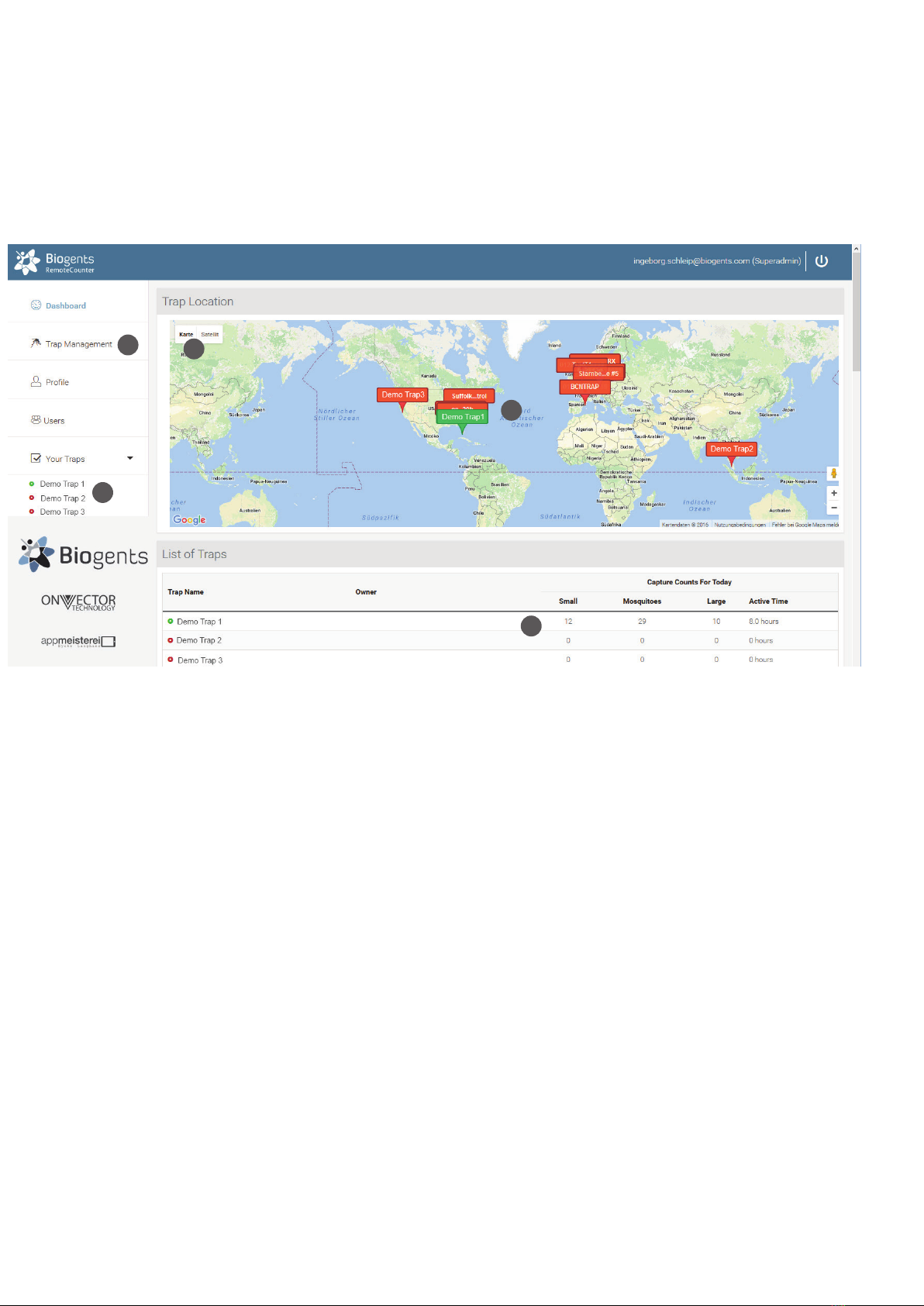Click the Active Time column header
Screen dimensions: 924x1306
click(x=768, y=601)
